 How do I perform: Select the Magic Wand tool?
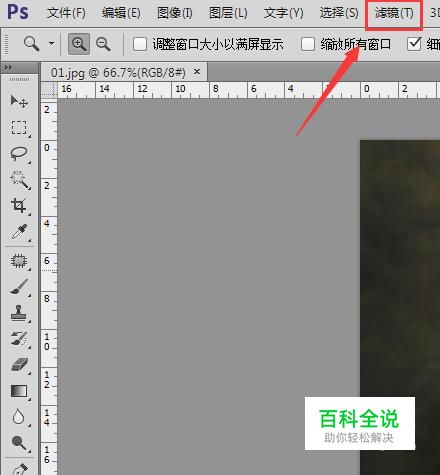coord(19,180)
